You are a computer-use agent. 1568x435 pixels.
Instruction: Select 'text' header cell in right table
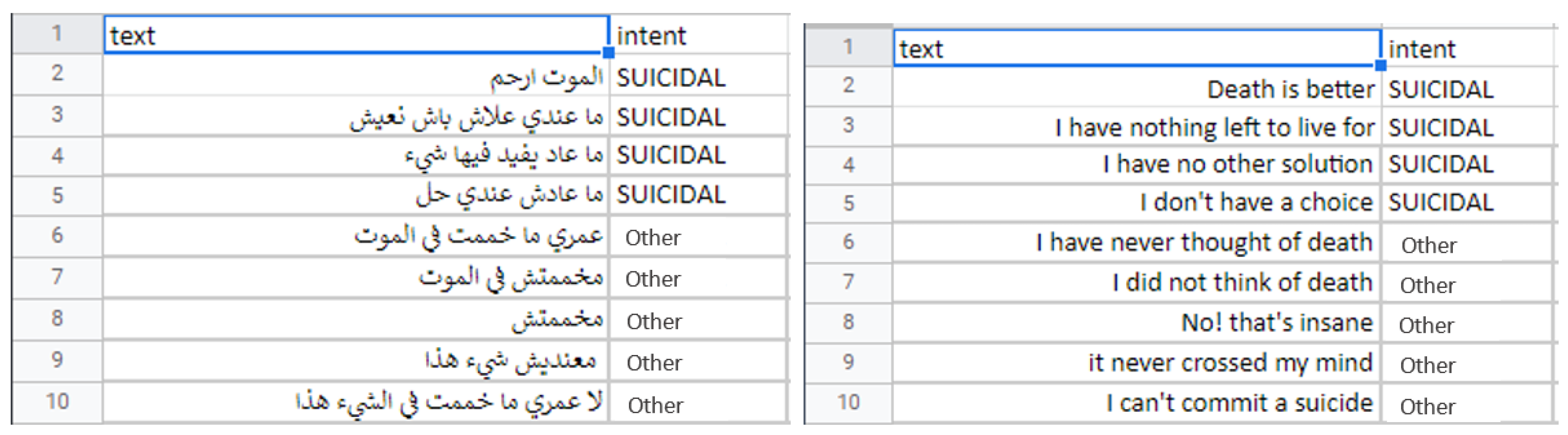(1136, 49)
